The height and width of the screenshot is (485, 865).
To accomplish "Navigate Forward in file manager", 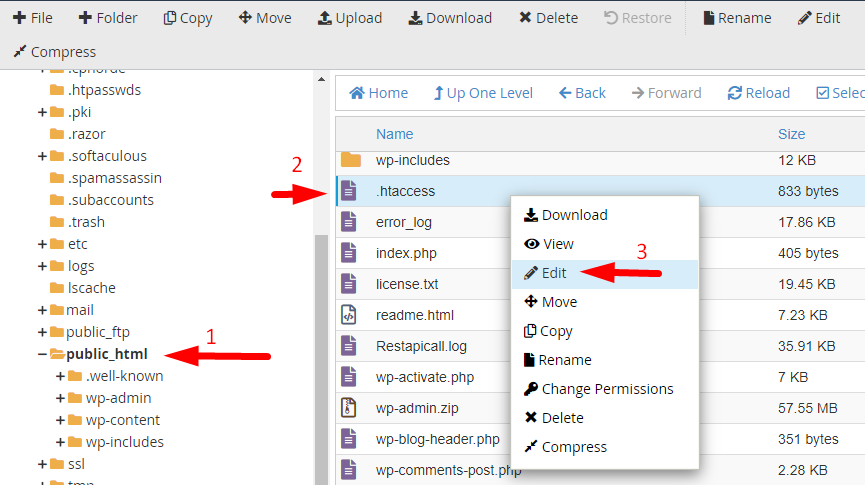I will point(666,93).
